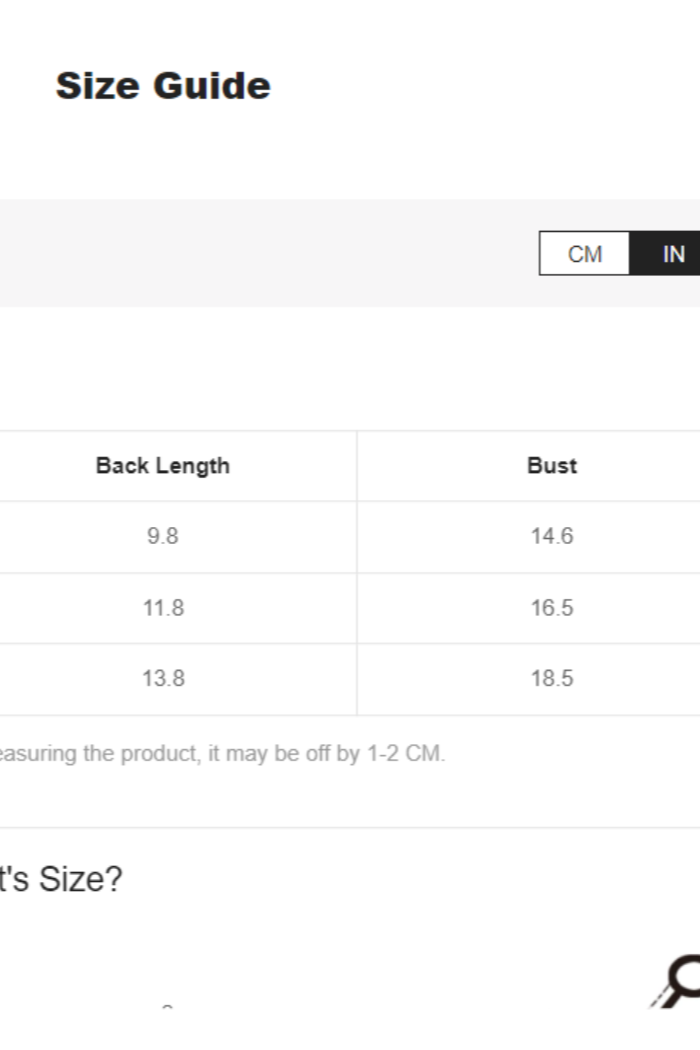The image size is (700, 1050).
Task: Select the 13.8 back length cell
Action: pos(163,679)
